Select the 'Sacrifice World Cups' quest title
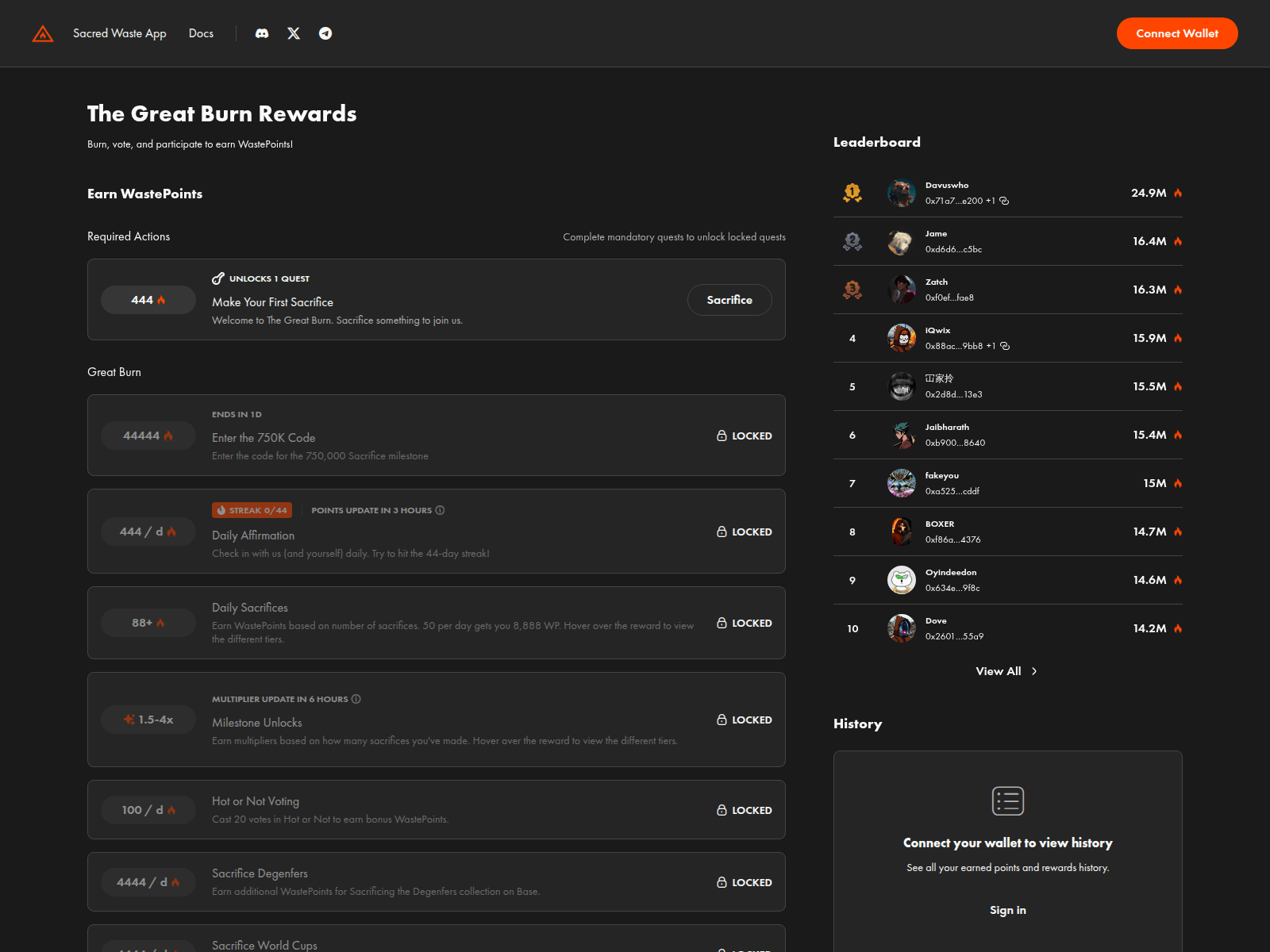This screenshot has width=1270, height=952. pyautogui.click(x=264, y=945)
